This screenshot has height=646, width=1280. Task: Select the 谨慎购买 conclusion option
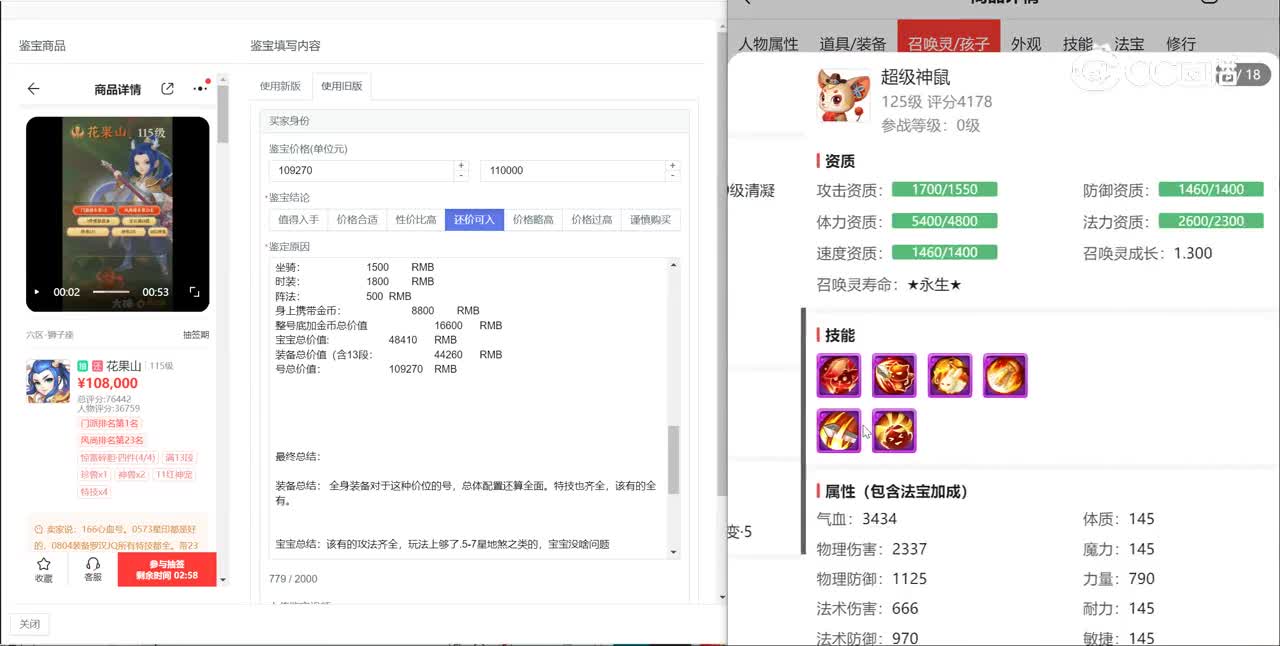coord(650,220)
